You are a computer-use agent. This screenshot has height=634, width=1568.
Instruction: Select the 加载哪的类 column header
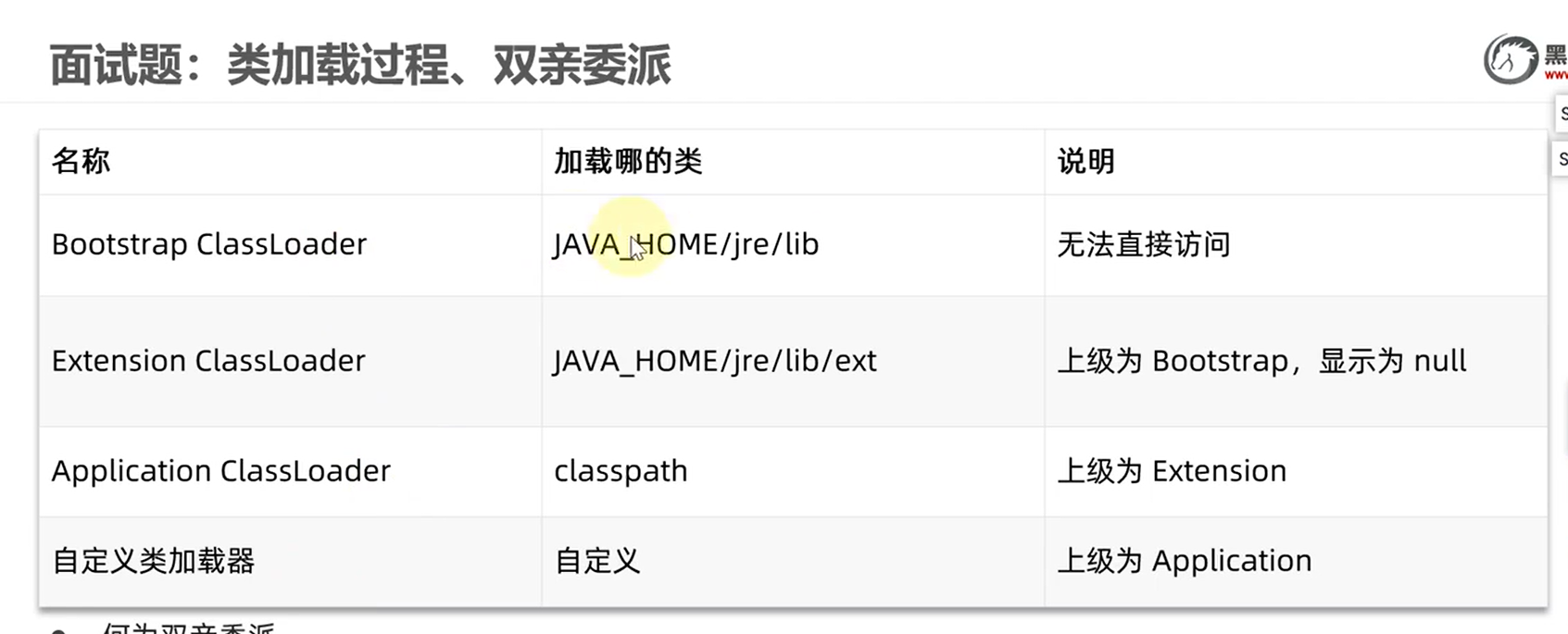click(628, 161)
